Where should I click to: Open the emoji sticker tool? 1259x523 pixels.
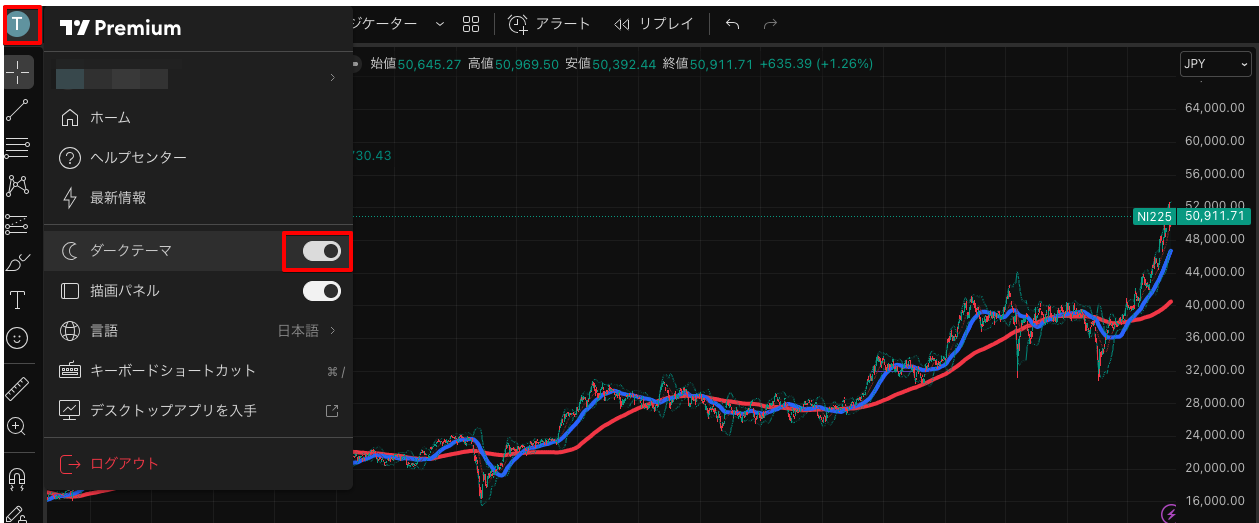18,338
